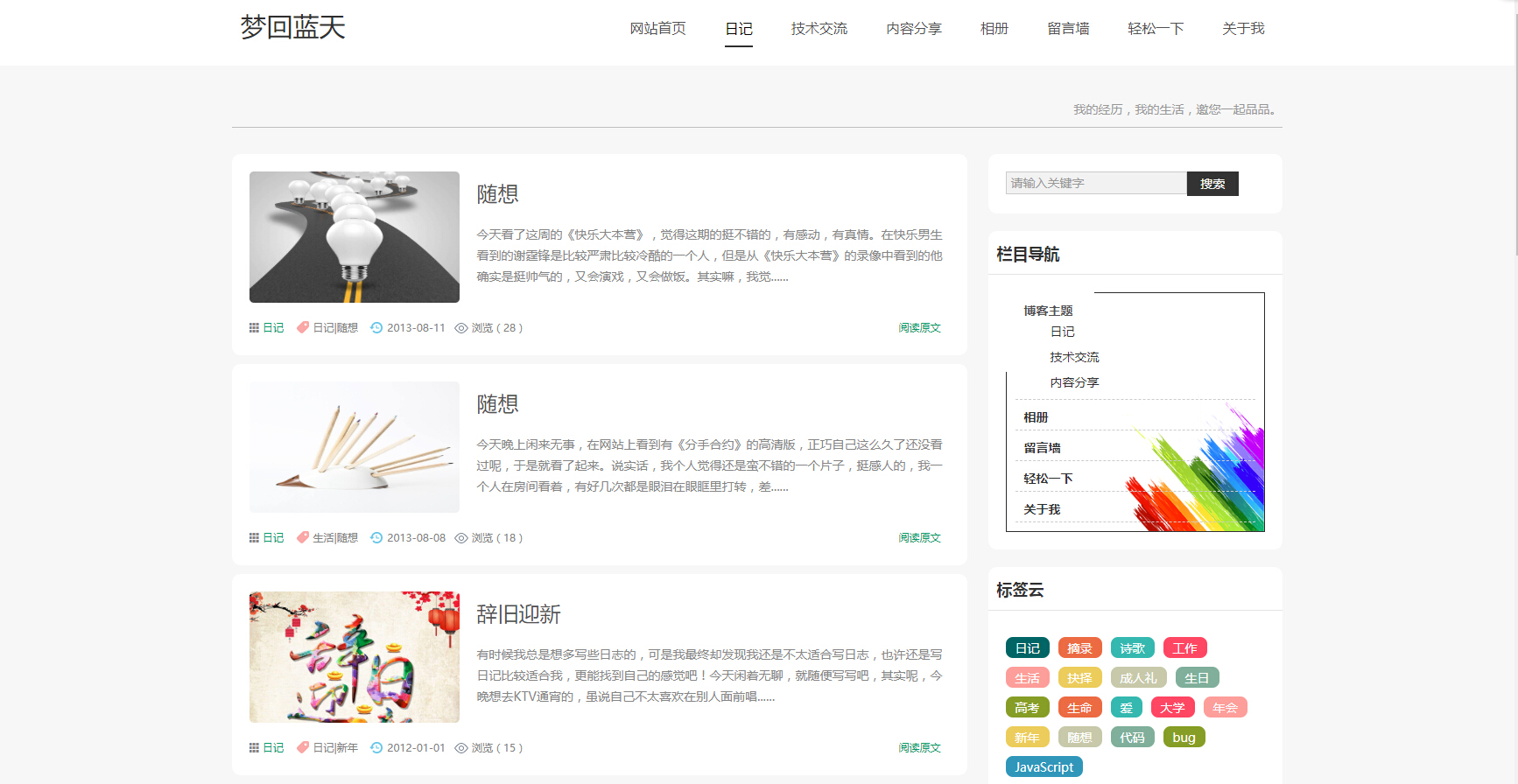Select the JavaScript tag in tag cloud
Screen dimensions: 1518x784
[1044, 767]
